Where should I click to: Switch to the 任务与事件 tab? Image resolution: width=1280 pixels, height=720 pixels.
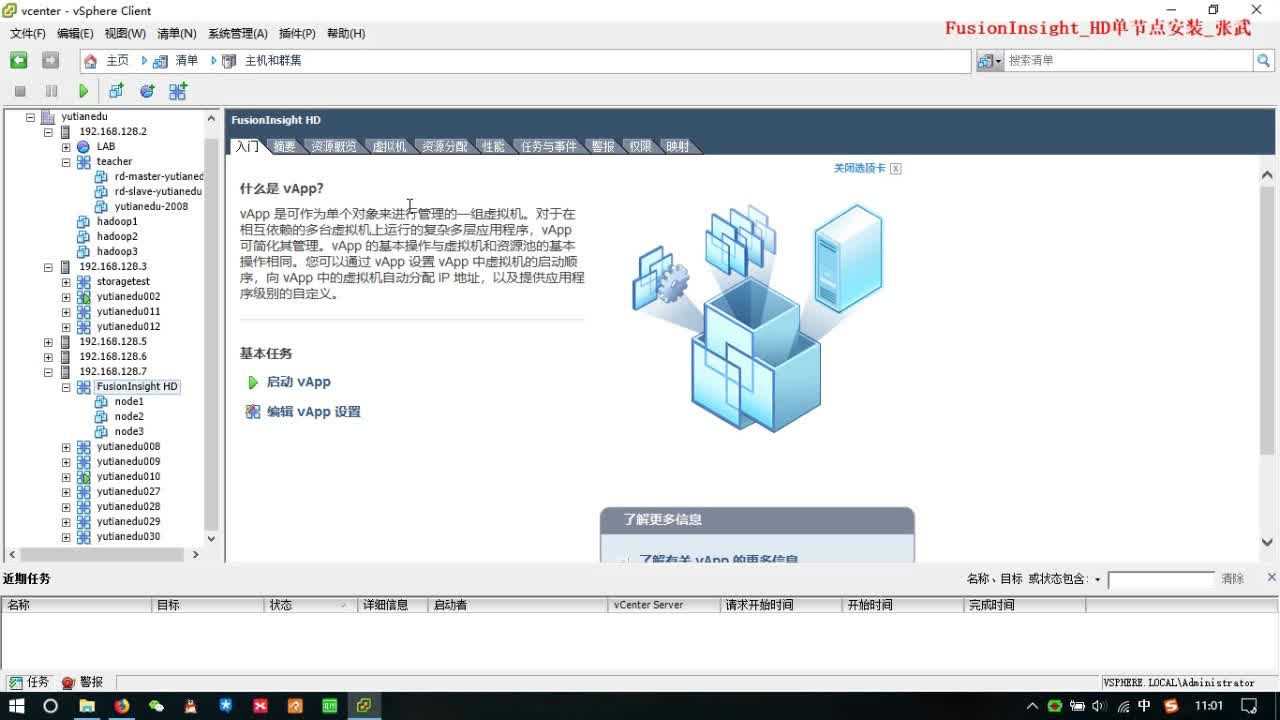click(x=548, y=147)
